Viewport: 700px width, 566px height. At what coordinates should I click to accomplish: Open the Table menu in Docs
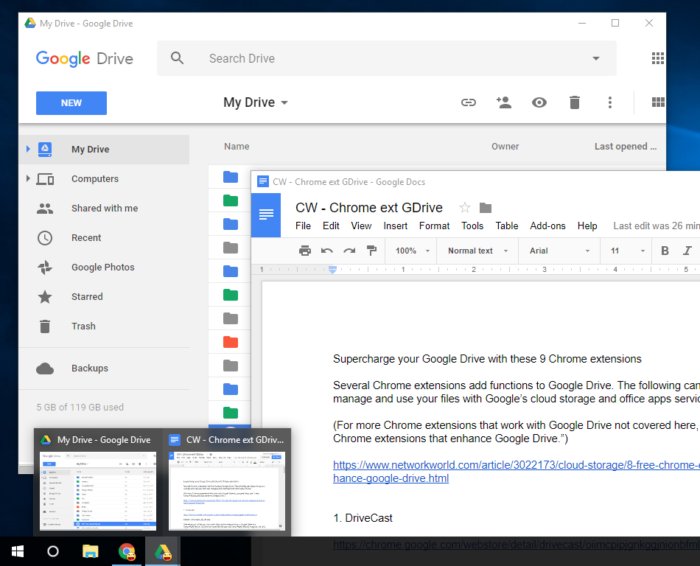(507, 226)
